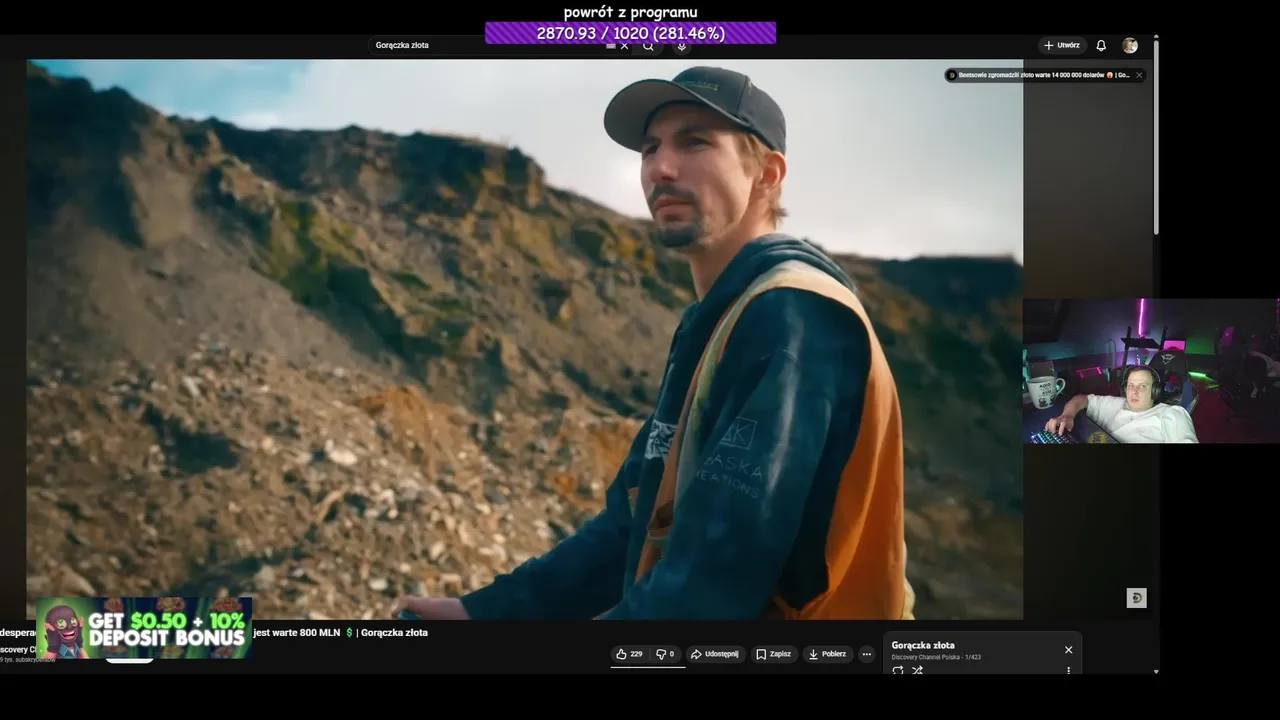This screenshot has height=720, width=1280.
Task: Close the Gorączka złota playlist panel
Action: click(x=1068, y=650)
